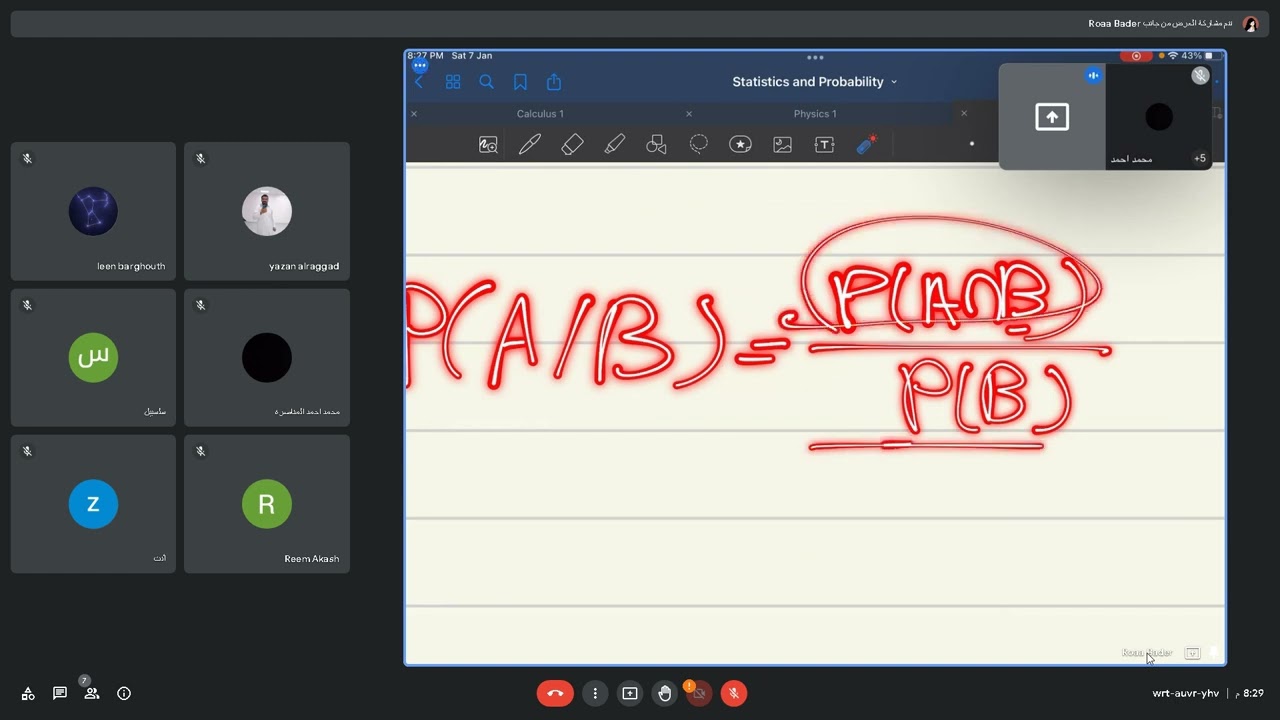
Task: Select the laser pointer tool
Action: point(867,144)
